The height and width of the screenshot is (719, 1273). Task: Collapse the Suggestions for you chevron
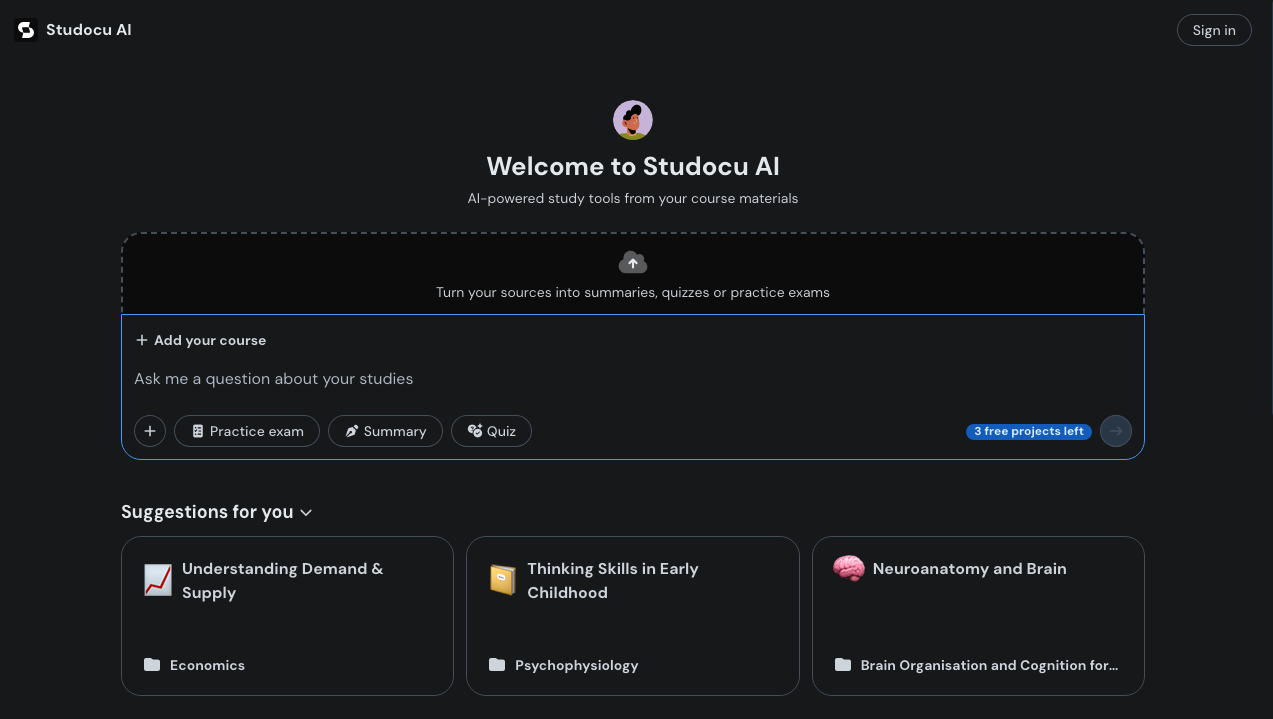306,513
